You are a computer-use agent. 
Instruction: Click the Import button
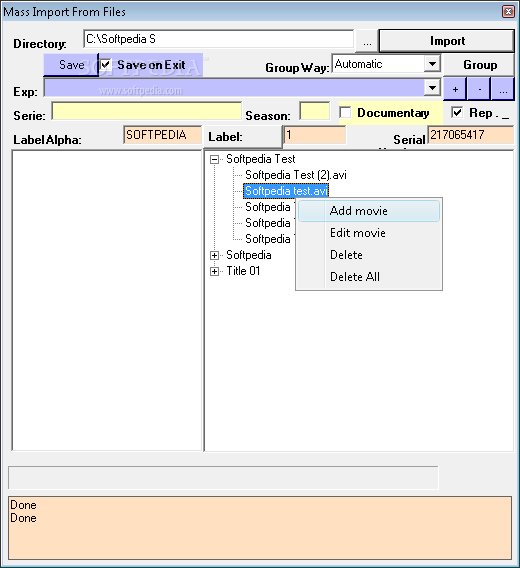[447, 41]
